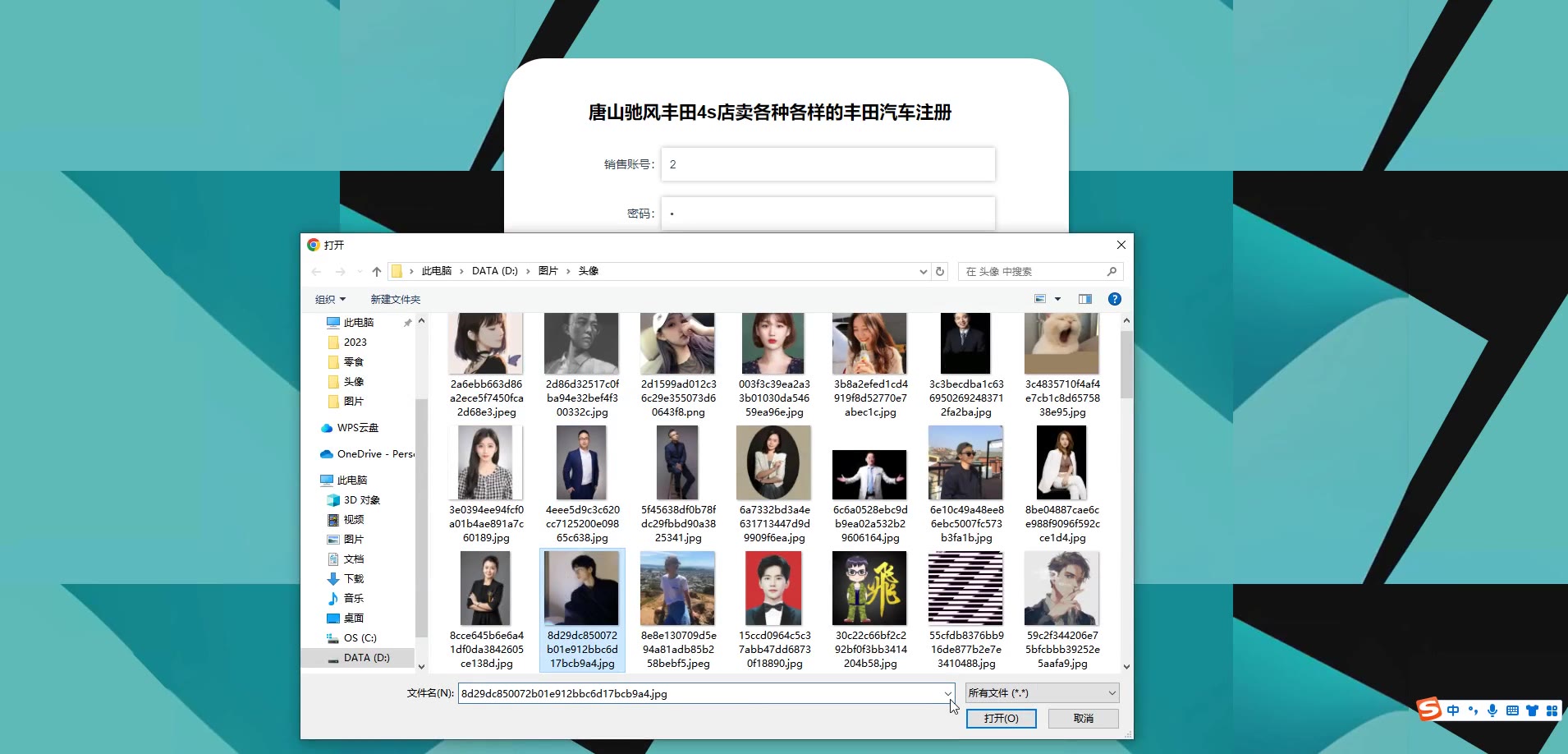1568x754 pixels.
Task: Go up one folder level
Action: click(x=377, y=272)
